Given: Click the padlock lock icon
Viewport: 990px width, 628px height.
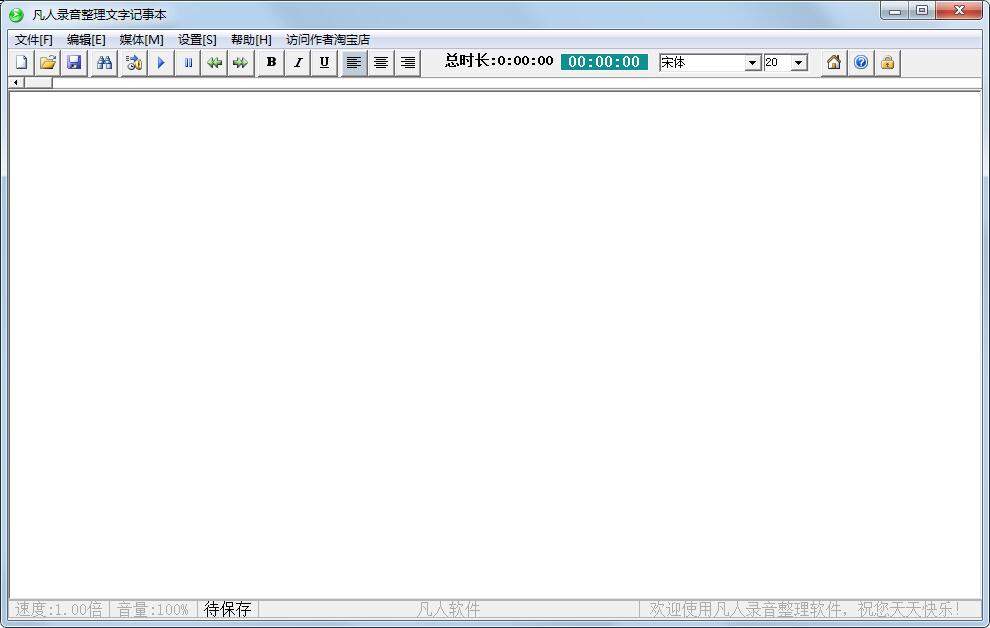Looking at the screenshot, I should [887, 63].
